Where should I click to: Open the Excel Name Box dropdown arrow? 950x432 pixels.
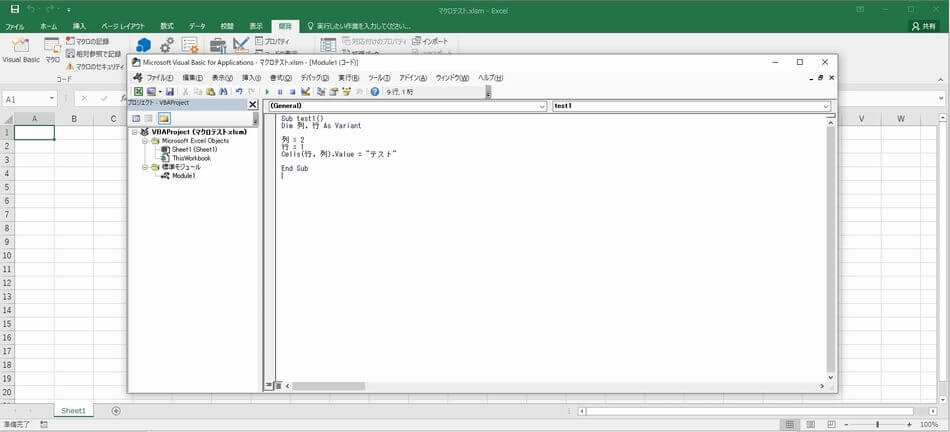point(52,98)
